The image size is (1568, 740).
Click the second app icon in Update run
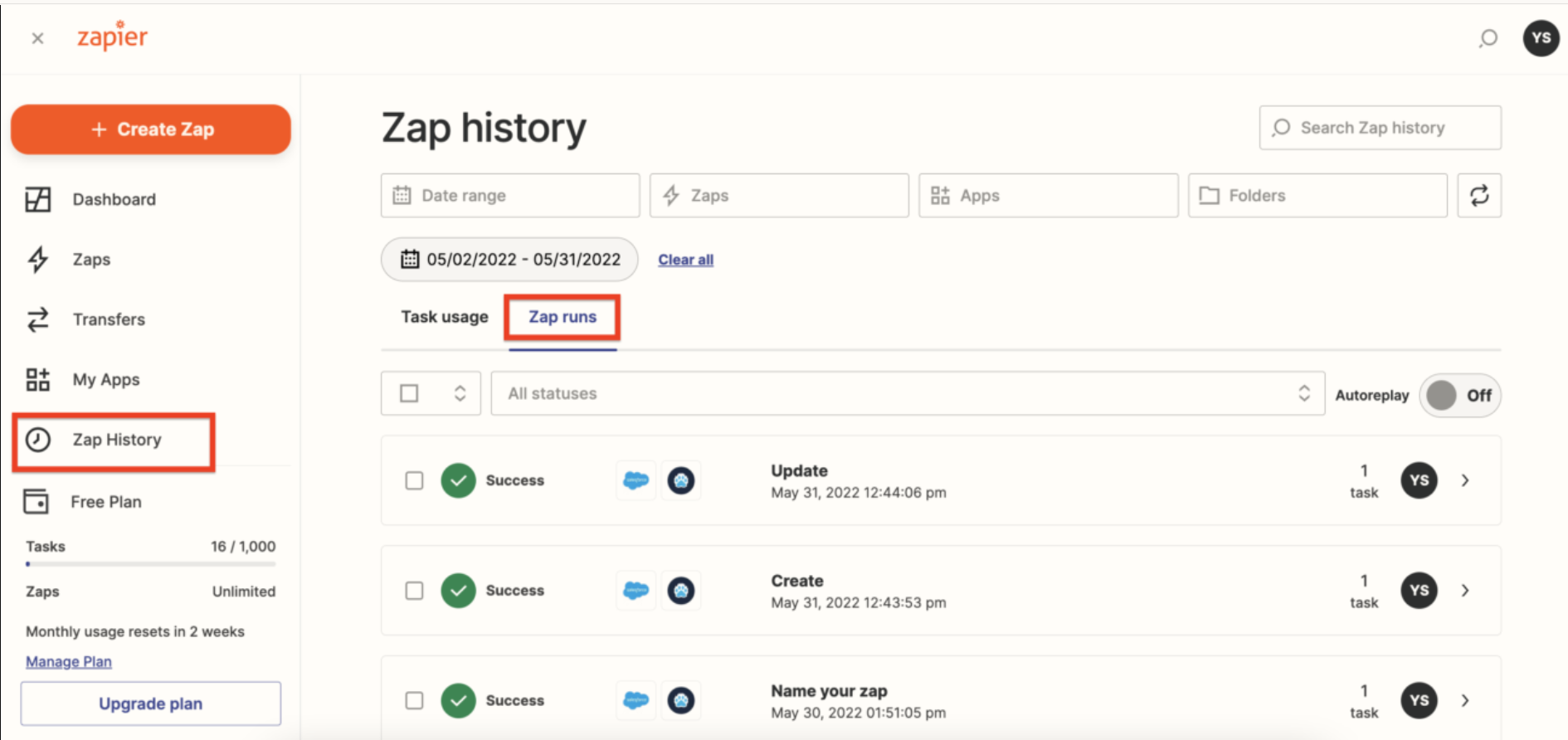[x=681, y=480]
